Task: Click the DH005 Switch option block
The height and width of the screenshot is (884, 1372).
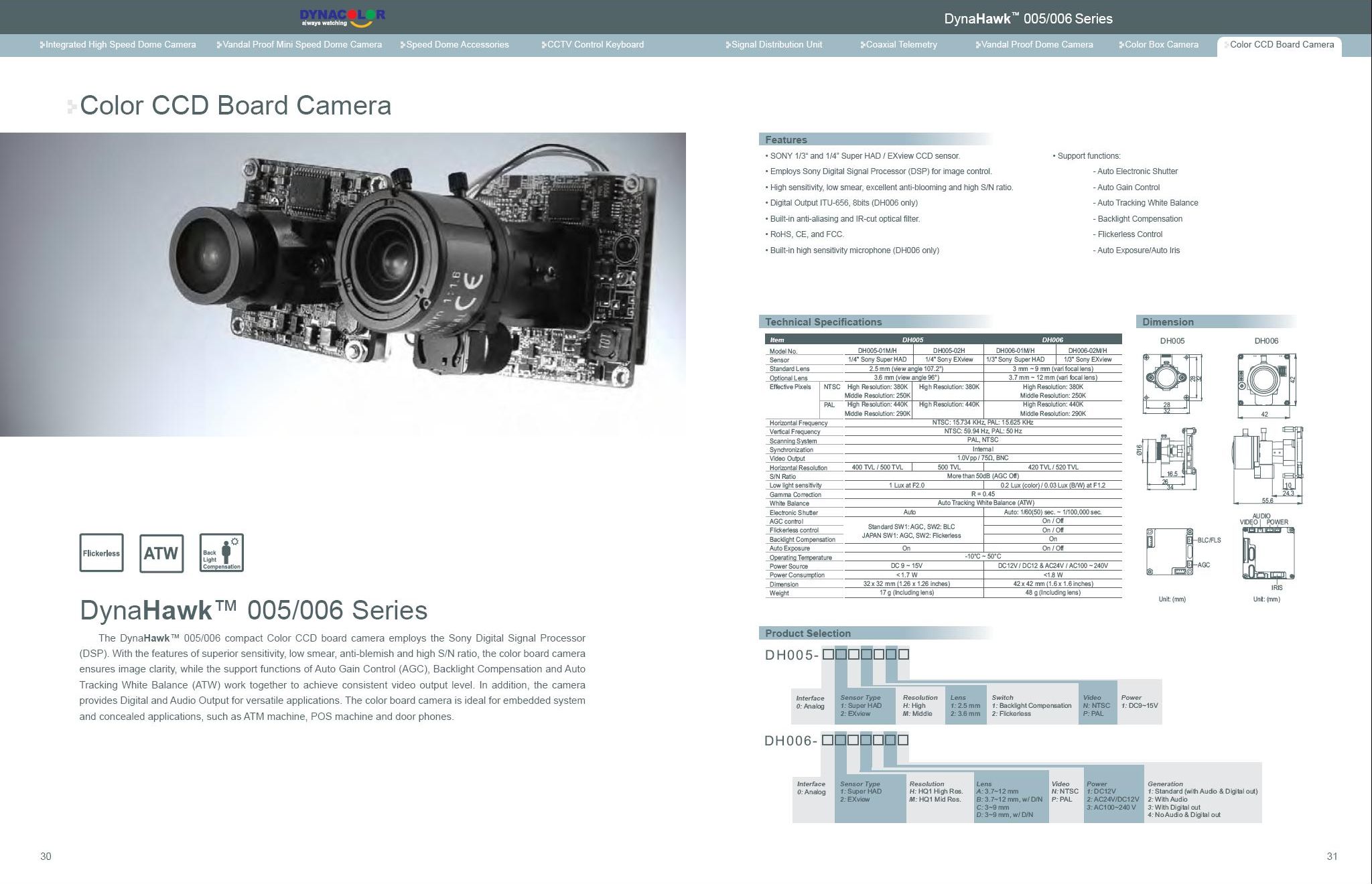Action: pos(1032,705)
